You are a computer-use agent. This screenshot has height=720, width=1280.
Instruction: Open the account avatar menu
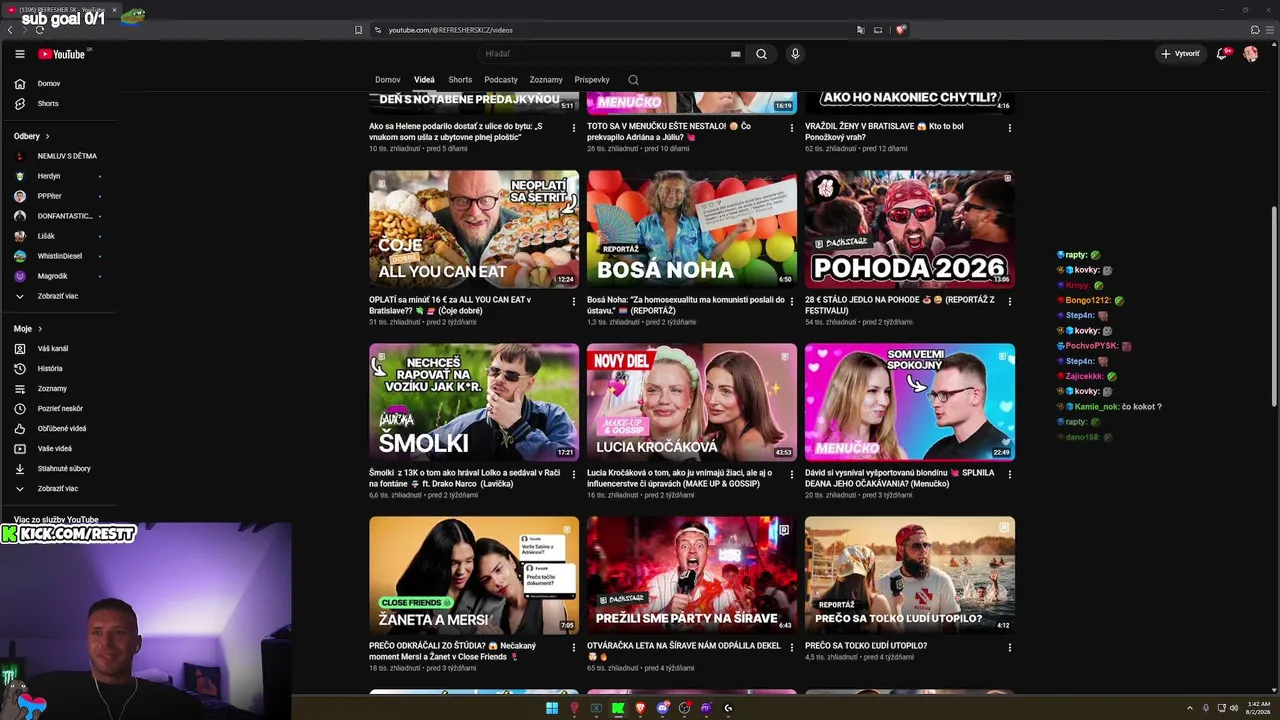coord(1251,54)
